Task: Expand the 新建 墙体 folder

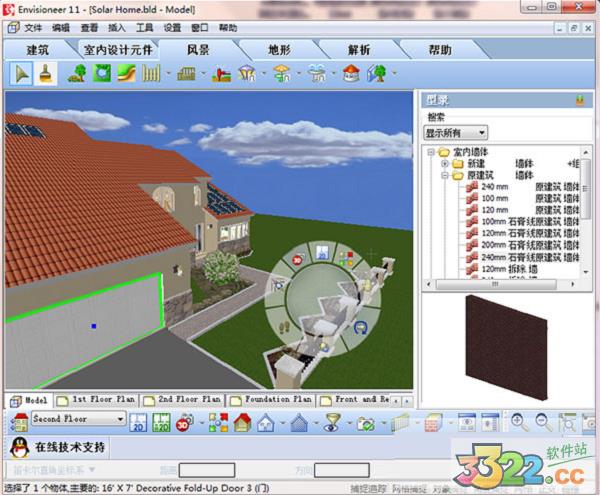Action: pos(445,164)
